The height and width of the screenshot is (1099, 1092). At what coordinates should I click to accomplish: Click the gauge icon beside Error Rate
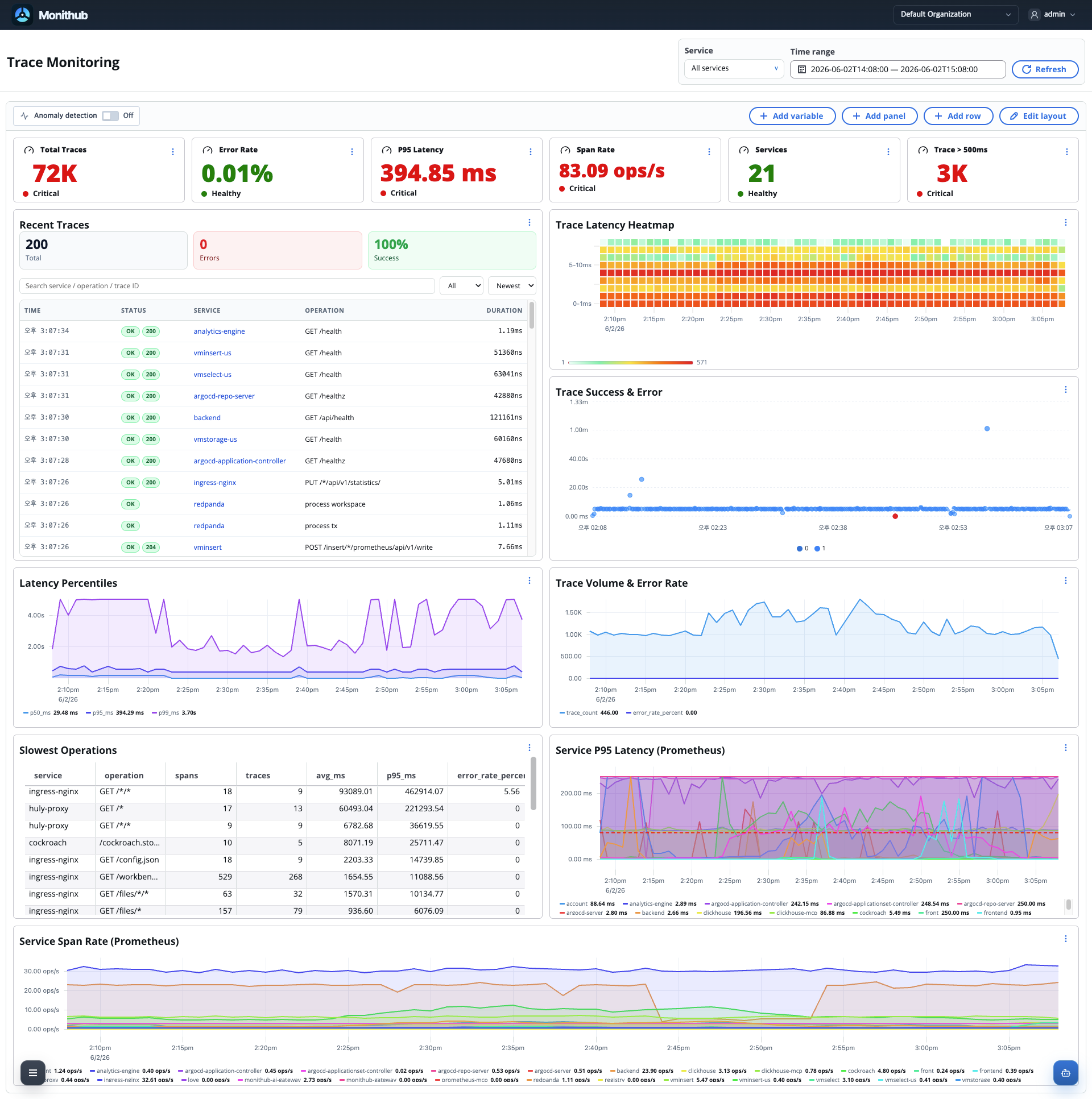click(208, 150)
